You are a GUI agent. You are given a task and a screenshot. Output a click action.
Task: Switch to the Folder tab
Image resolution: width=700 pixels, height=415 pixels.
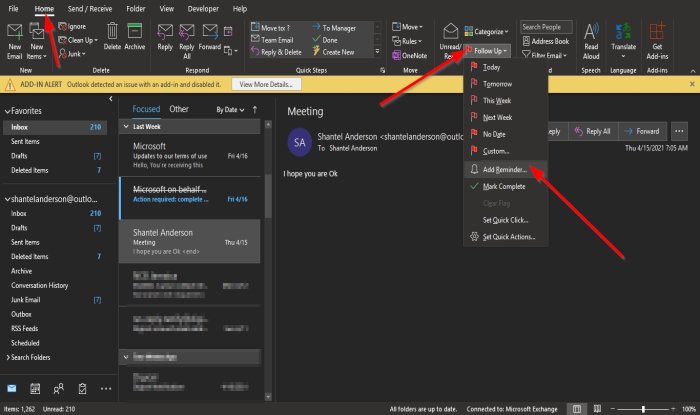click(x=136, y=8)
